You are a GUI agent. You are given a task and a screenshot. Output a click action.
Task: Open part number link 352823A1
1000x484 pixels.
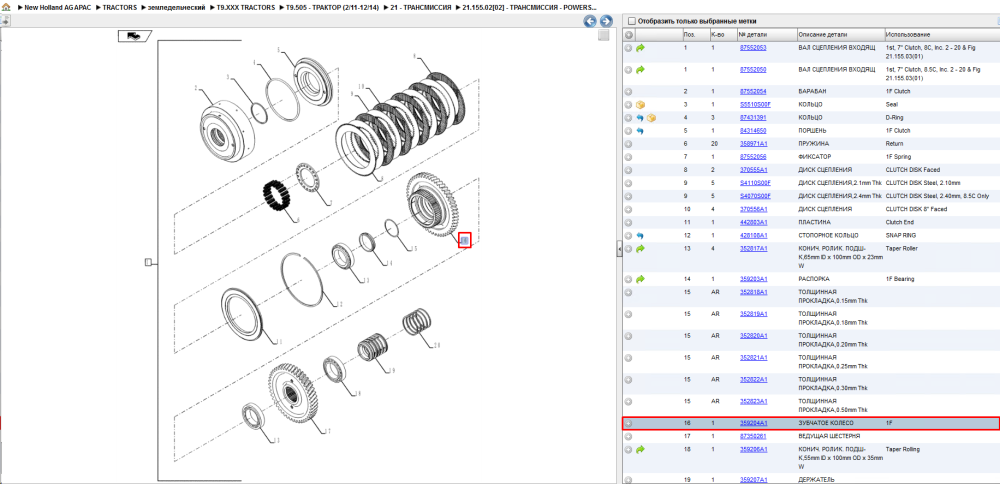[753, 402]
